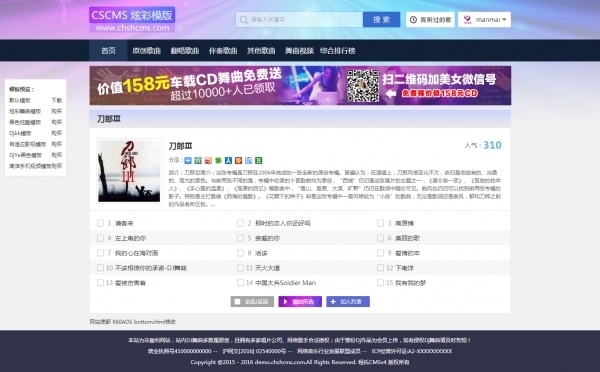Click 购买 next to Djkk模板
Image resolution: width=600 pixels, height=372 pixels.
57,133
